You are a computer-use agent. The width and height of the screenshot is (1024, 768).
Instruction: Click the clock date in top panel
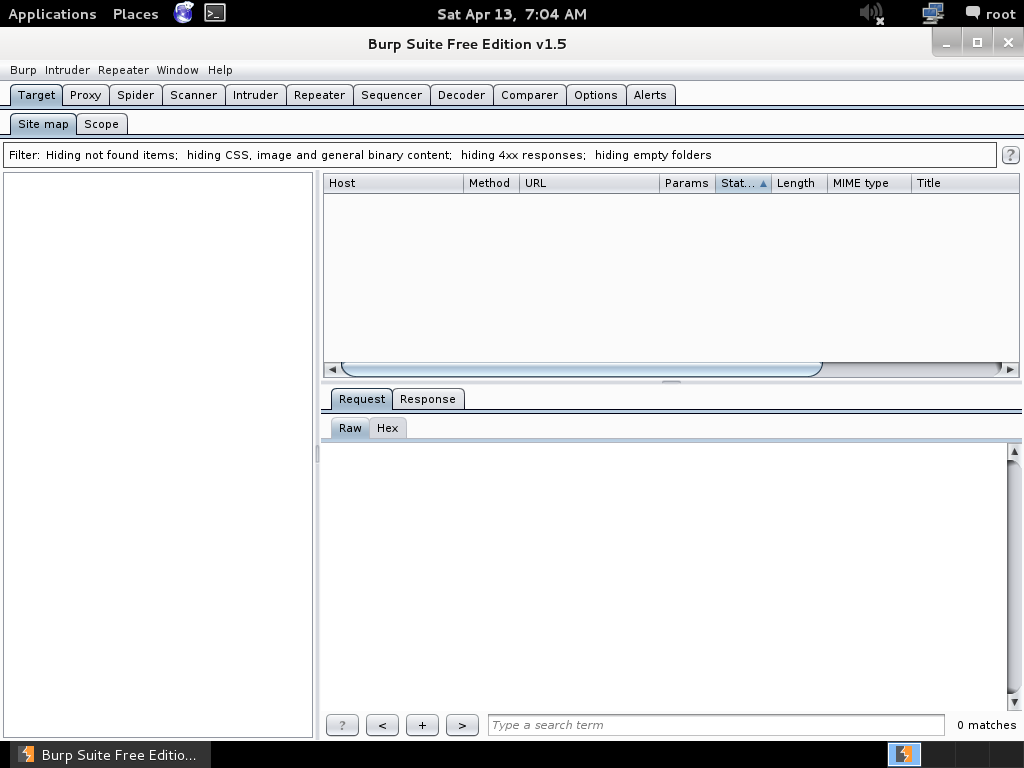(512, 14)
